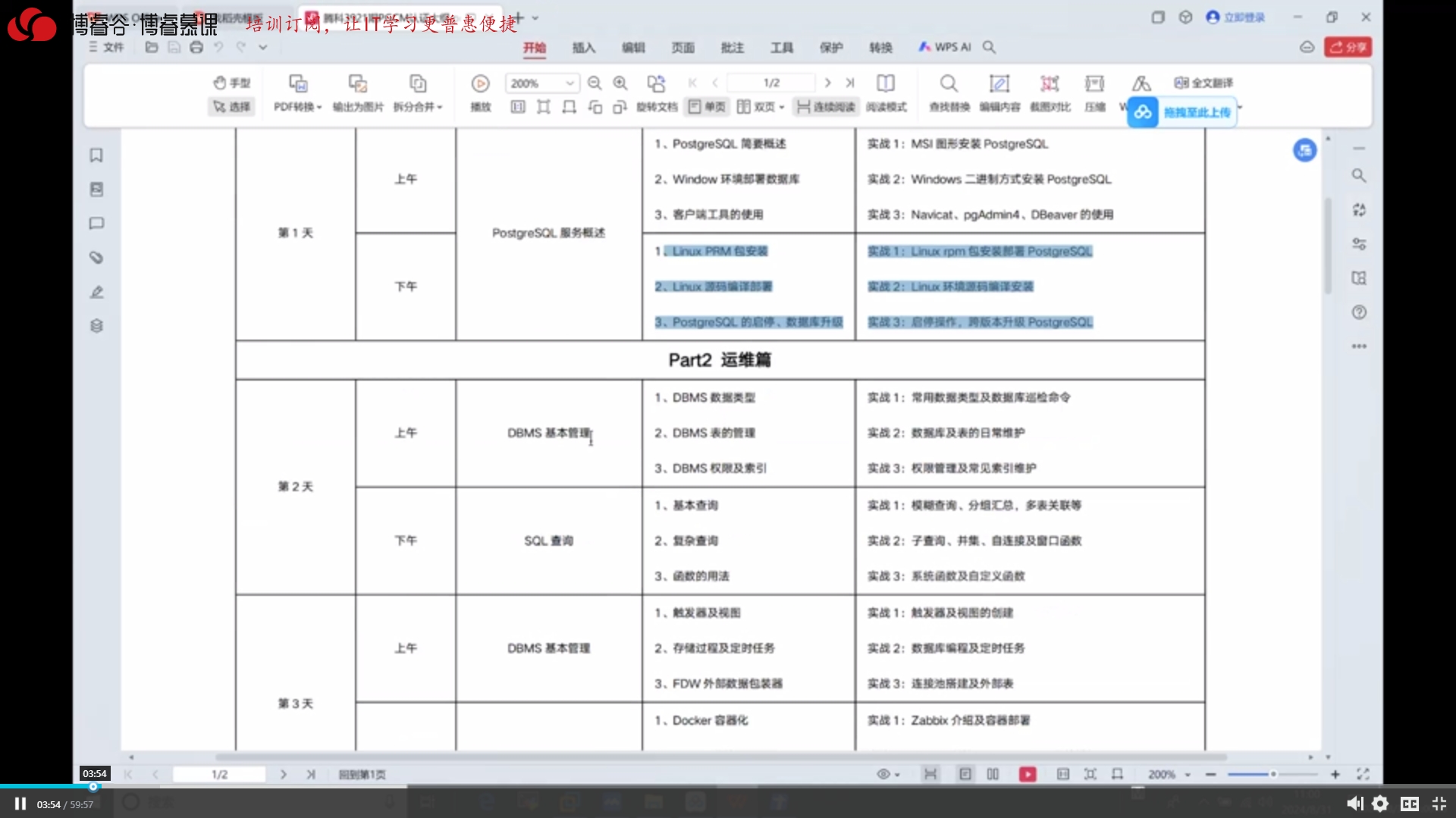Image resolution: width=1456 pixels, height=818 pixels.
Task: Exit video fullscreen mode
Action: tap(1439, 804)
